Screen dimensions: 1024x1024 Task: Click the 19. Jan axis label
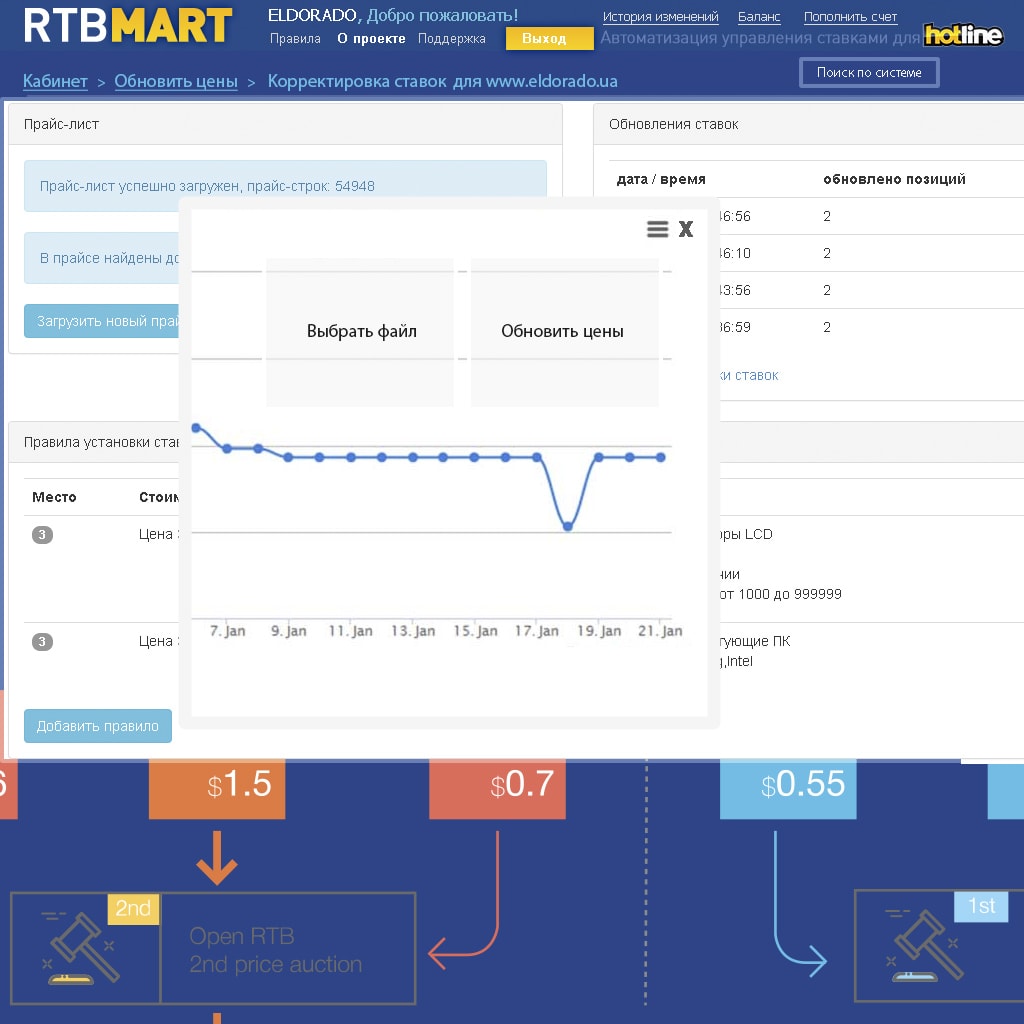point(599,631)
